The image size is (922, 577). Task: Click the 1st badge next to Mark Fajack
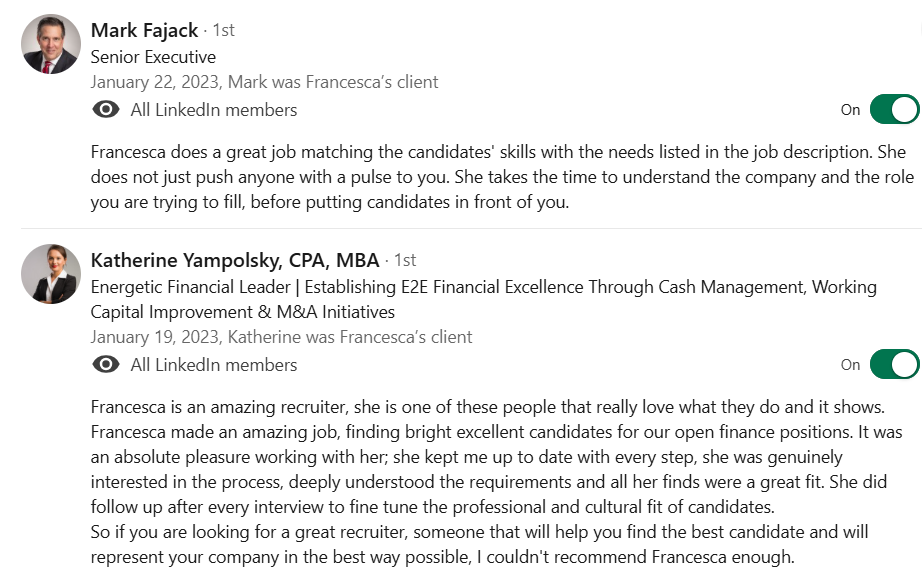point(223,30)
